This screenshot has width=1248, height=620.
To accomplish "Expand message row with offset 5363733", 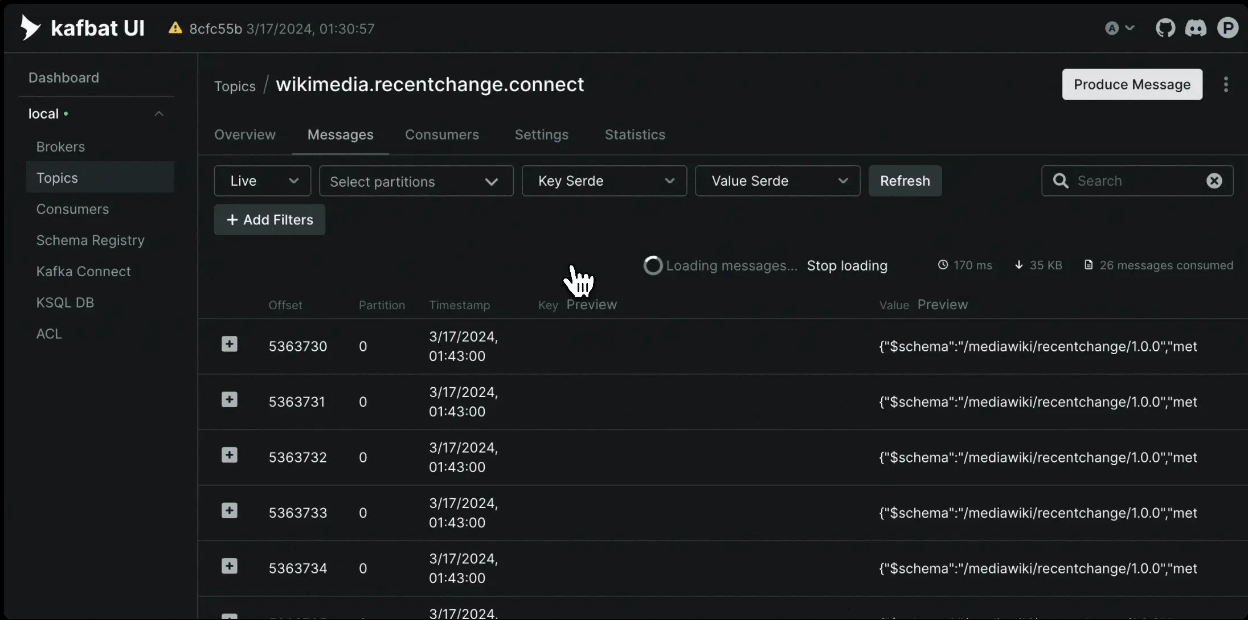I will pos(229,511).
